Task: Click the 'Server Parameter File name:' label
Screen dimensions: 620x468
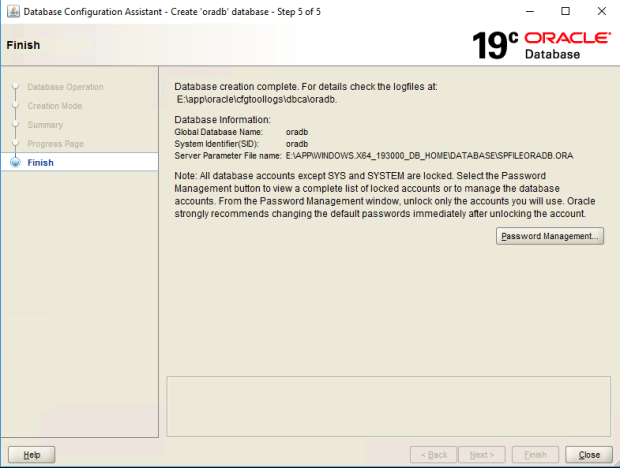Action: pos(228,156)
